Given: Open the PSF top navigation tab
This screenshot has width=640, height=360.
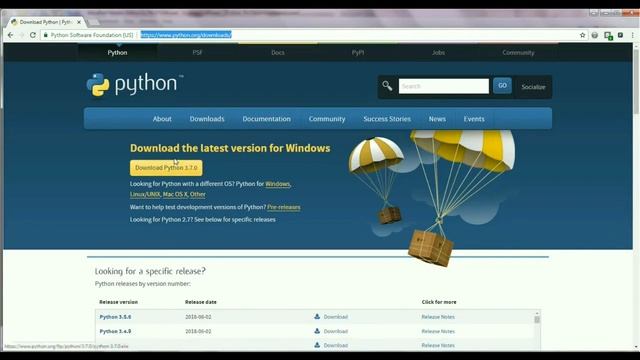Looking at the screenshot, I should coord(198,53).
